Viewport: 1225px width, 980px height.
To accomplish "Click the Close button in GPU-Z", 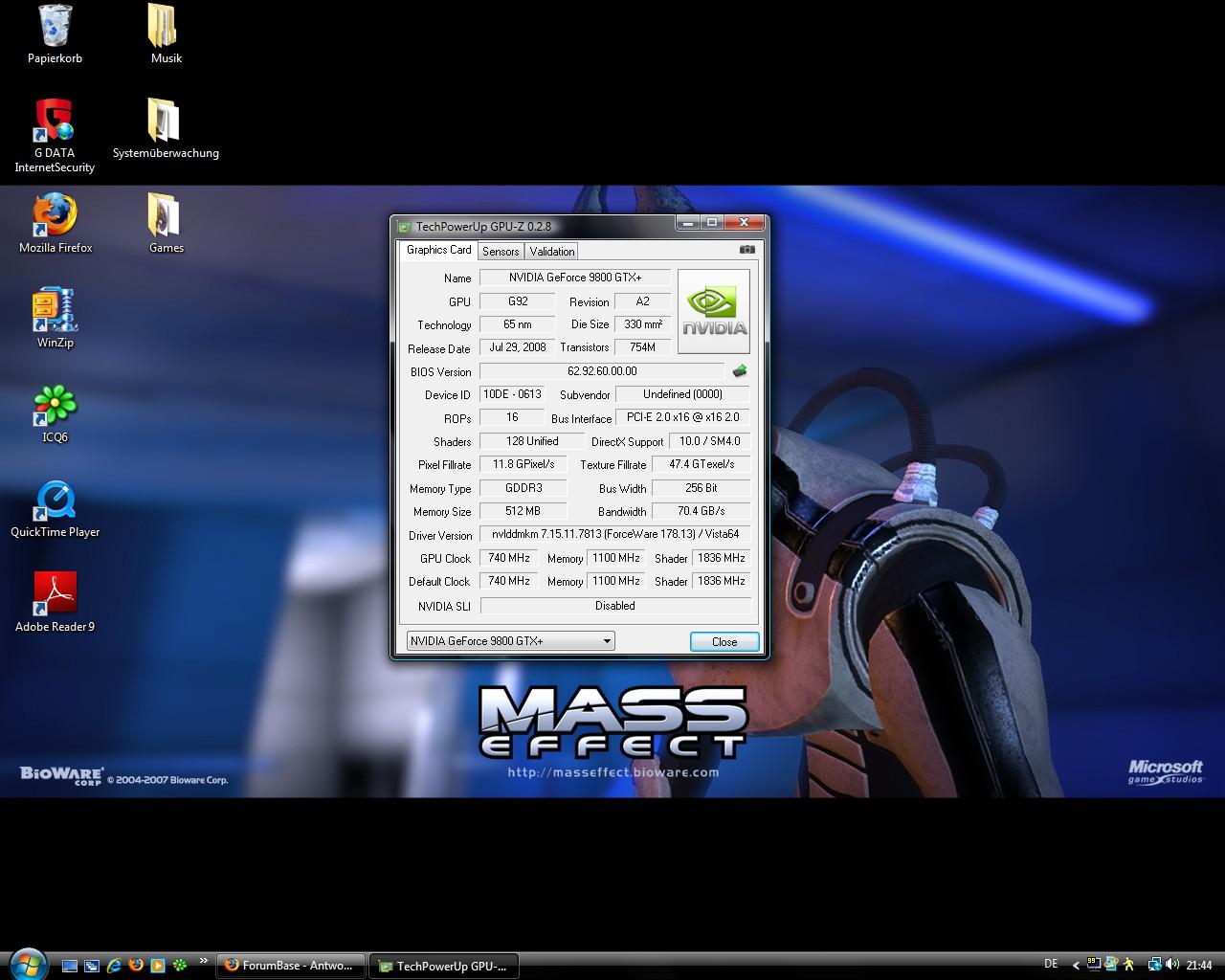I will tap(724, 641).
